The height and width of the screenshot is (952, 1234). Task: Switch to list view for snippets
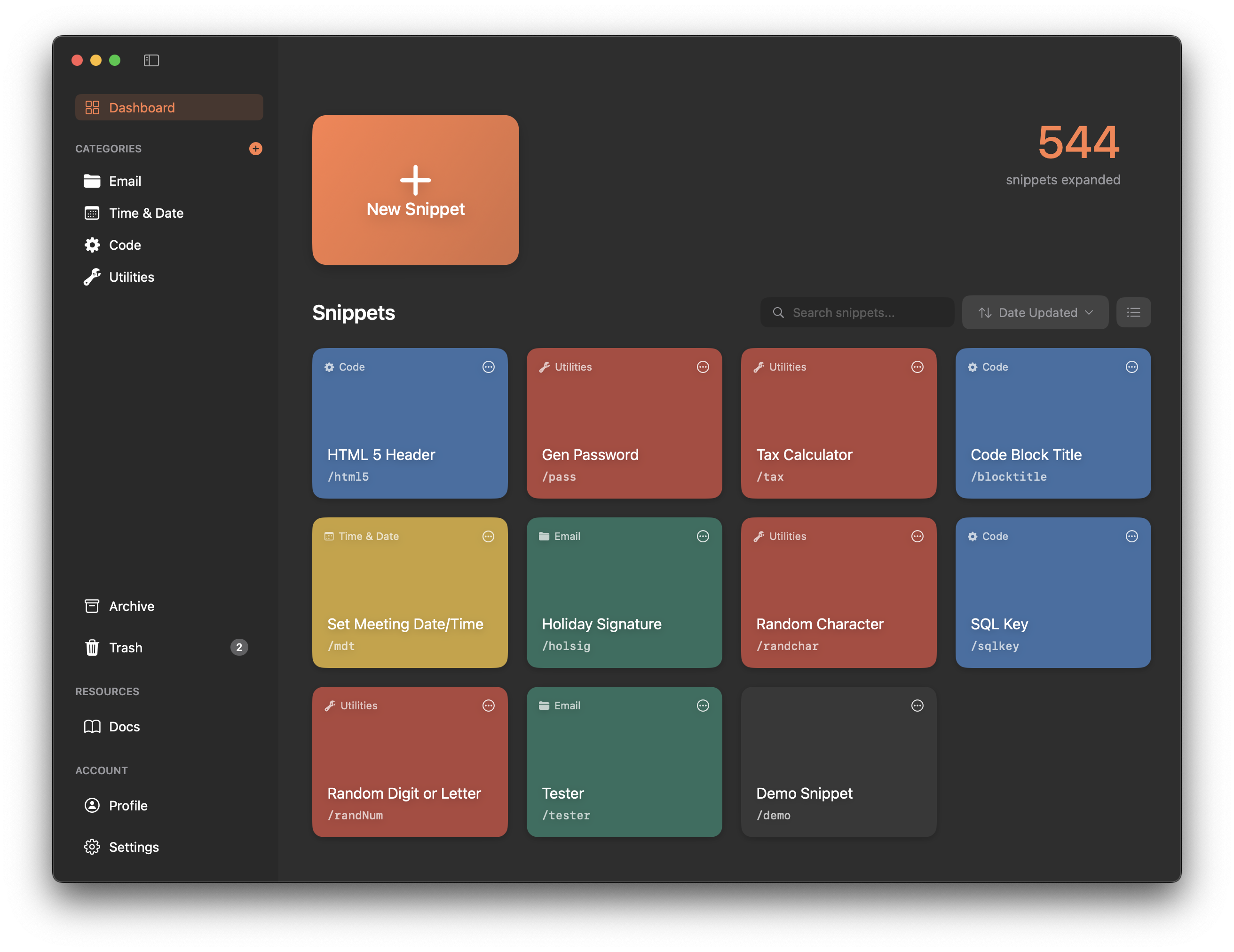click(1133, 312)
